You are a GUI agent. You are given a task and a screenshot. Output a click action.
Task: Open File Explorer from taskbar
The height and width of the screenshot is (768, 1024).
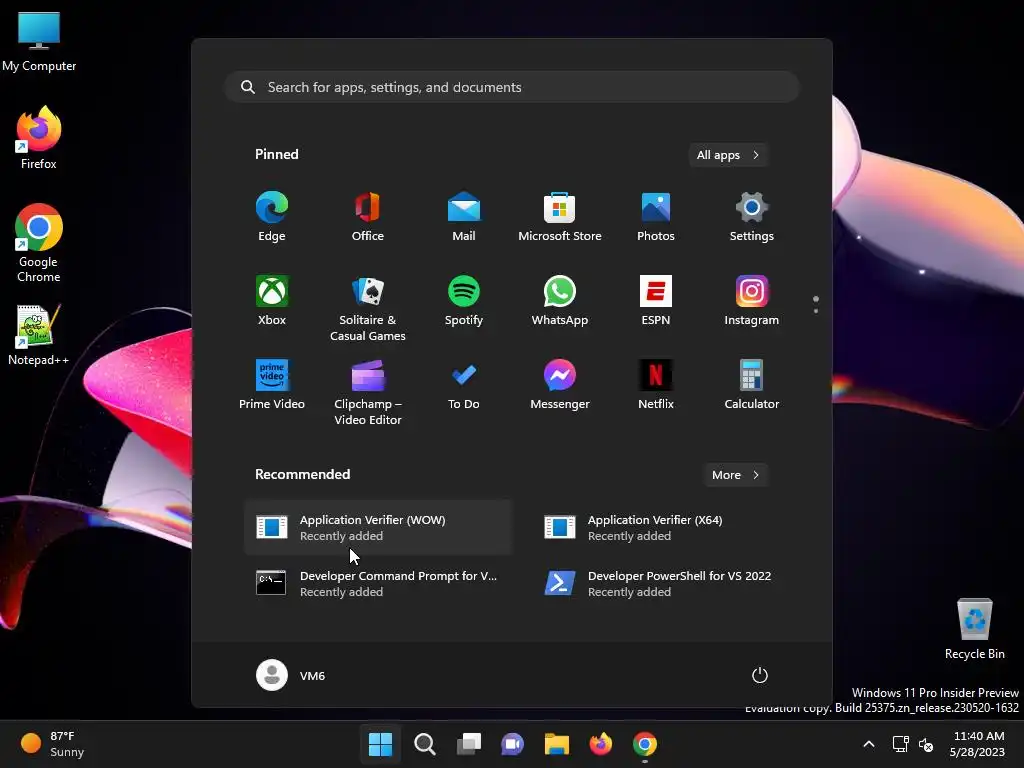click(x=556, y=744)
